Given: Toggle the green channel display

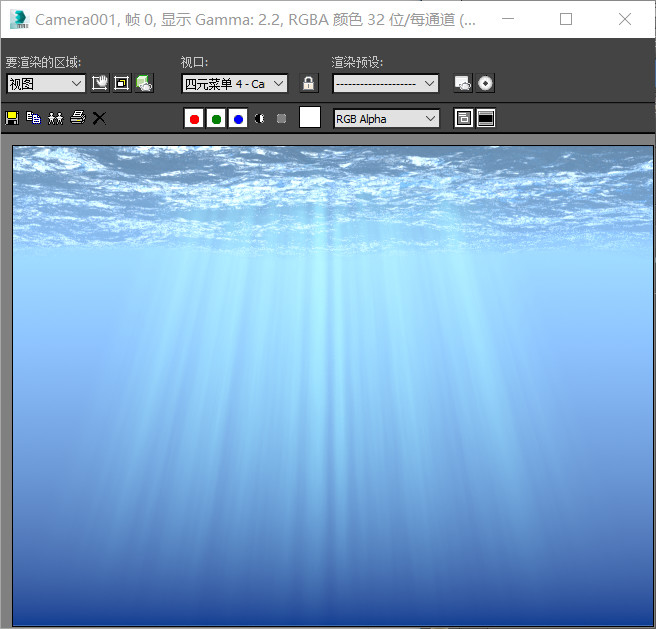Looking at the screenshot, I should 216,119.
